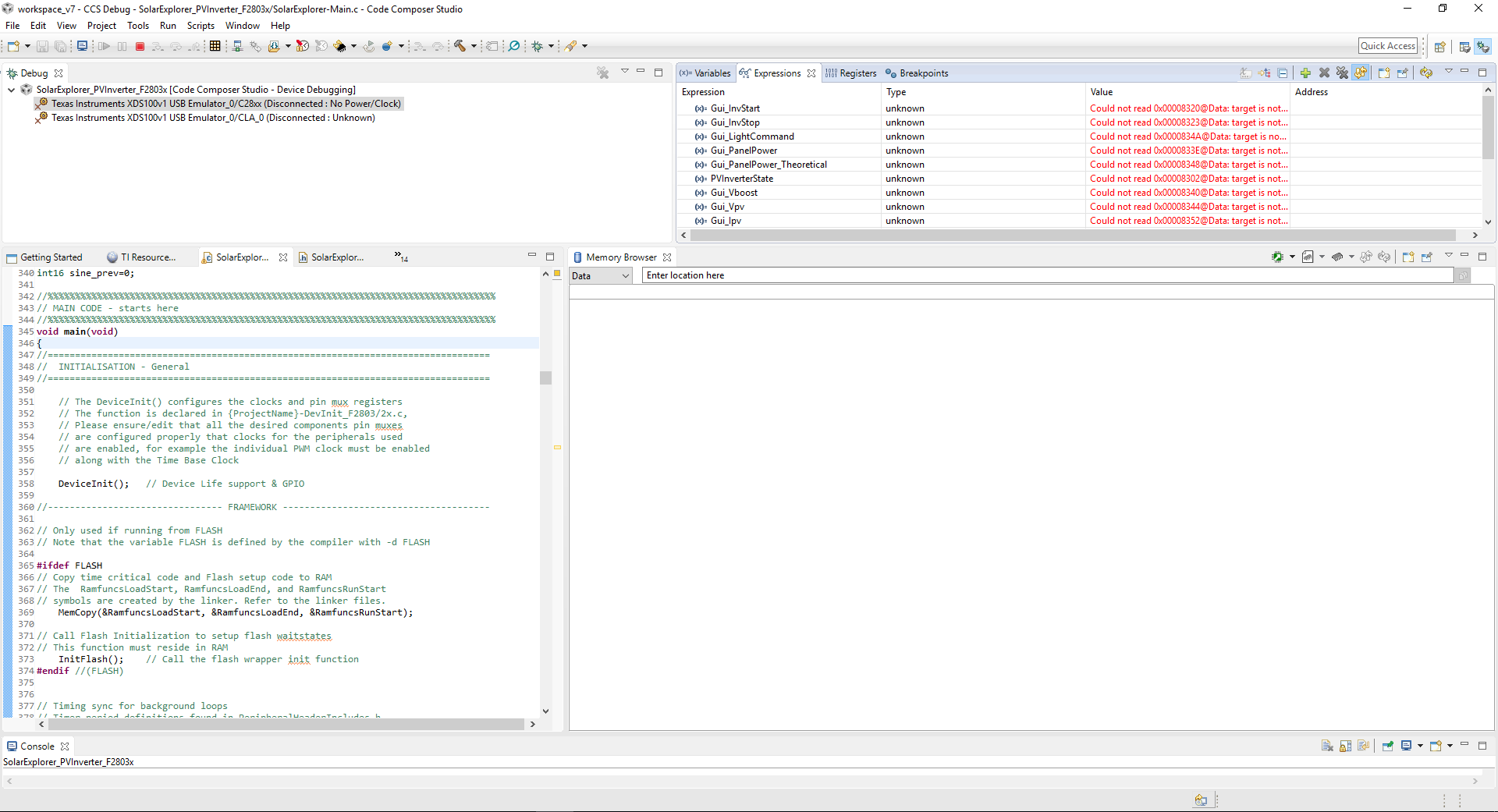
Task: Click the Collapse All icon in Expressions
Action: click(x=1282, y=73)
